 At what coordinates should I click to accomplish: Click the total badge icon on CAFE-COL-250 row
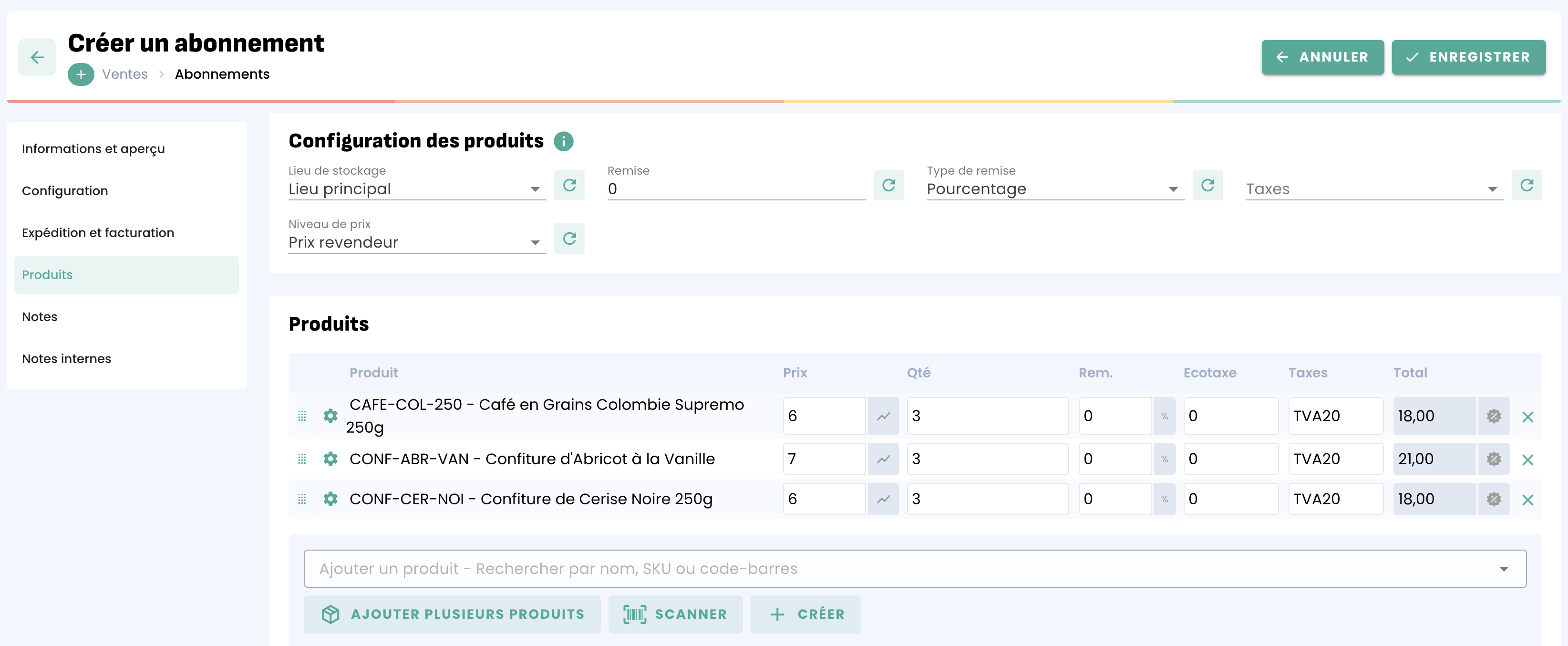click(1493, 416)
